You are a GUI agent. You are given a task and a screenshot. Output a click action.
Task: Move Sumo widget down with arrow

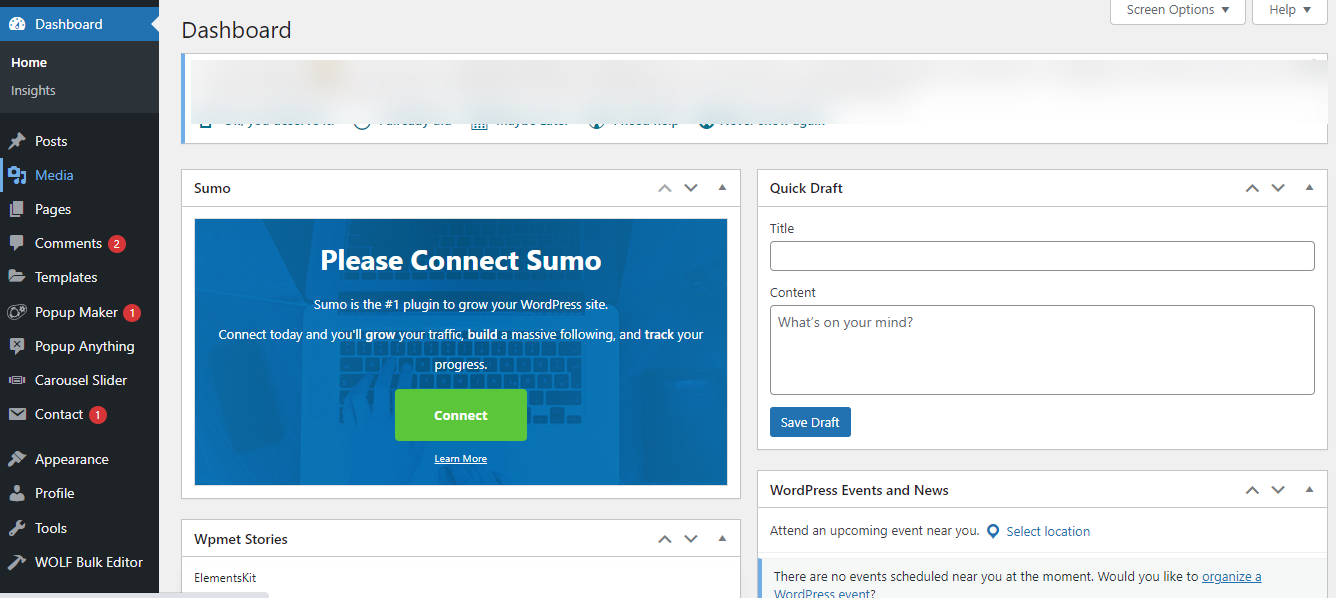(691, 188)
